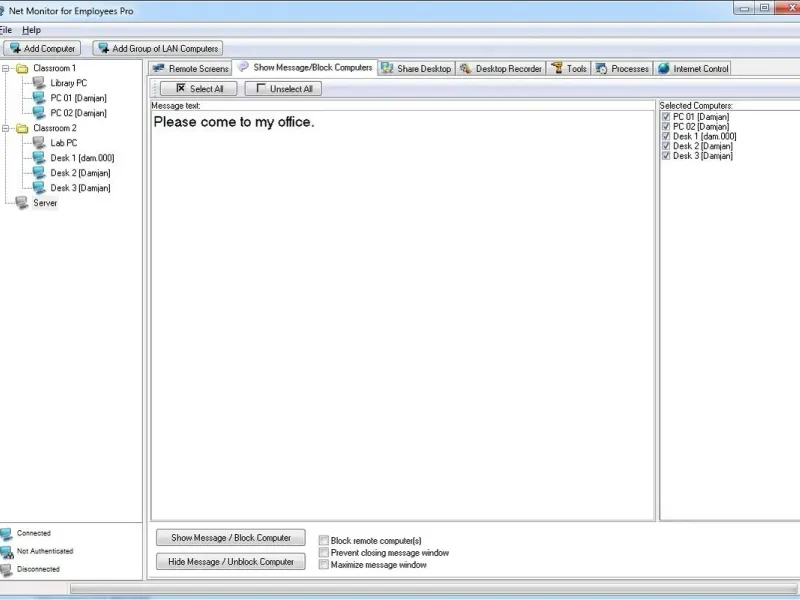Click the Add Group of LAN Computers icon
The height and width of the screenshot is (600, 800).
point(104,48)
